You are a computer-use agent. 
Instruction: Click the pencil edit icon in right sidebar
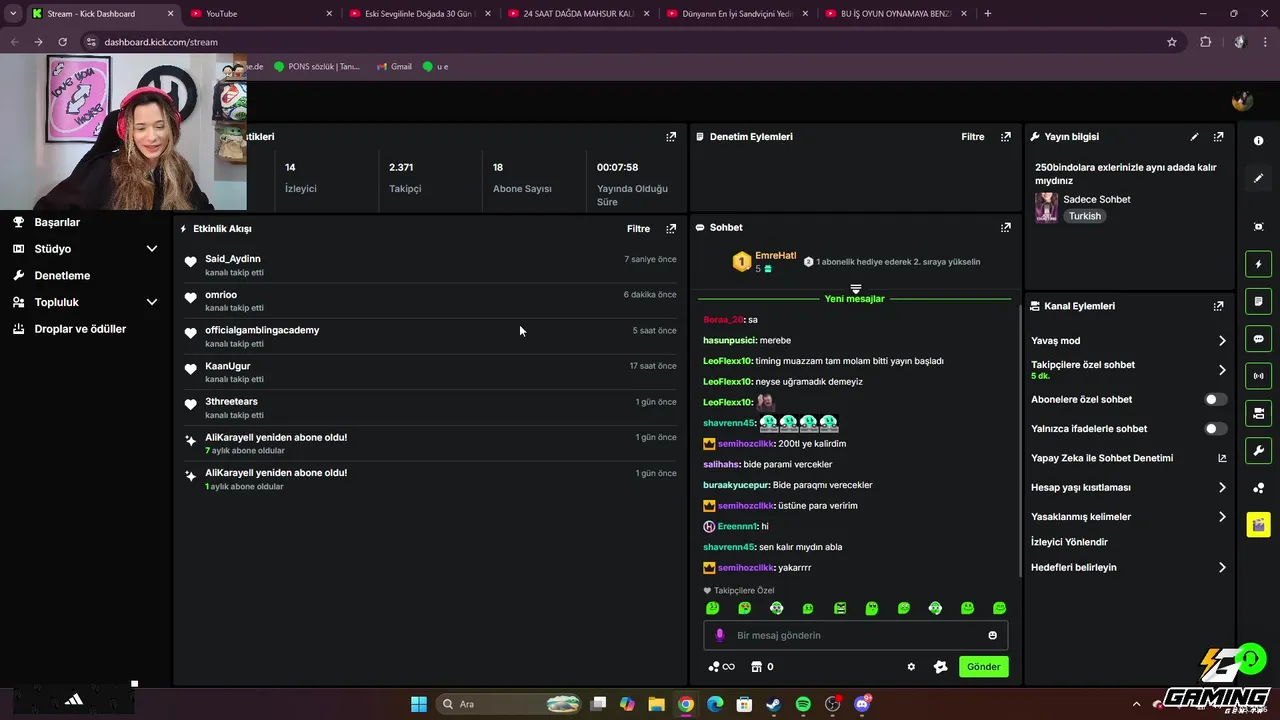click(x=1258, y=178)
